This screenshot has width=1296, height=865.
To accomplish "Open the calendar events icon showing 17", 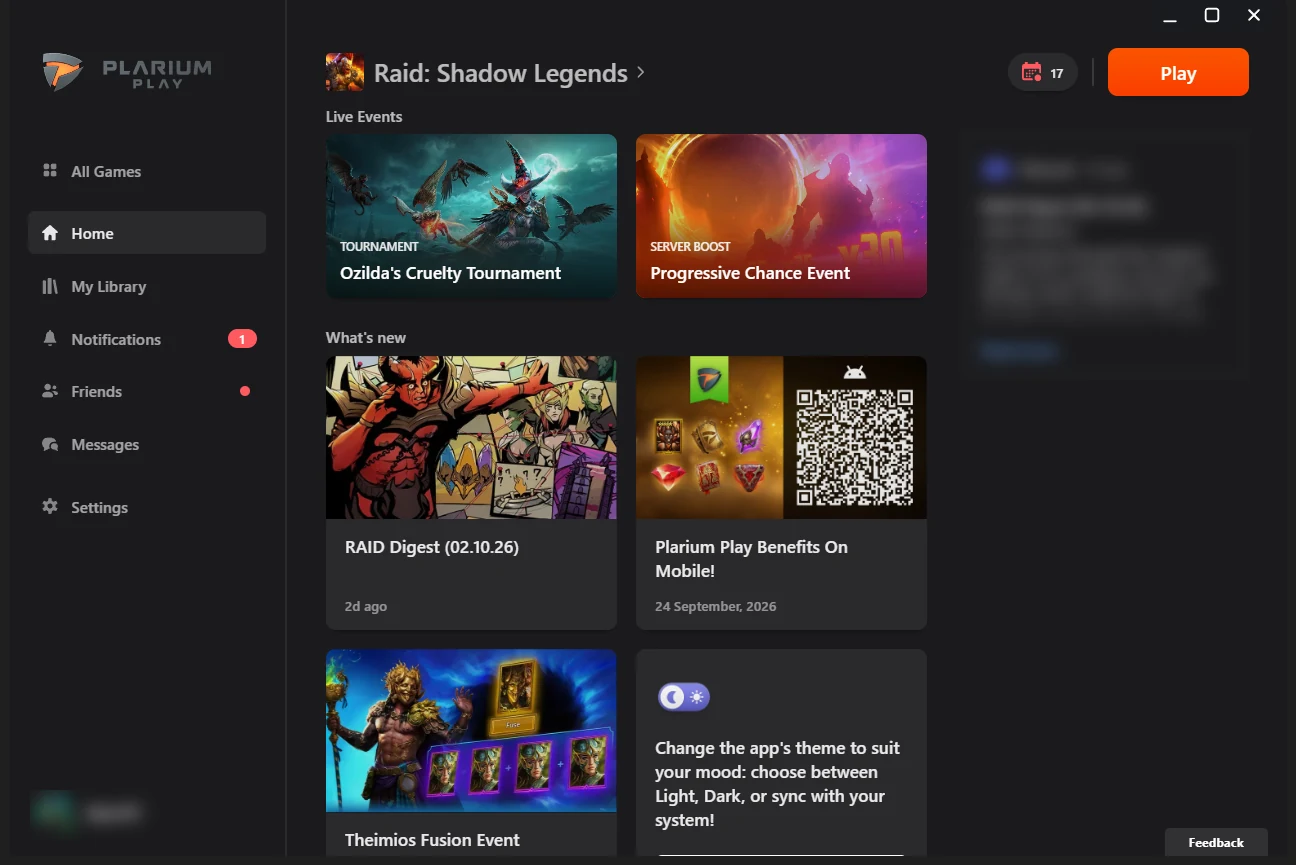I will (x=1042, y=73).
